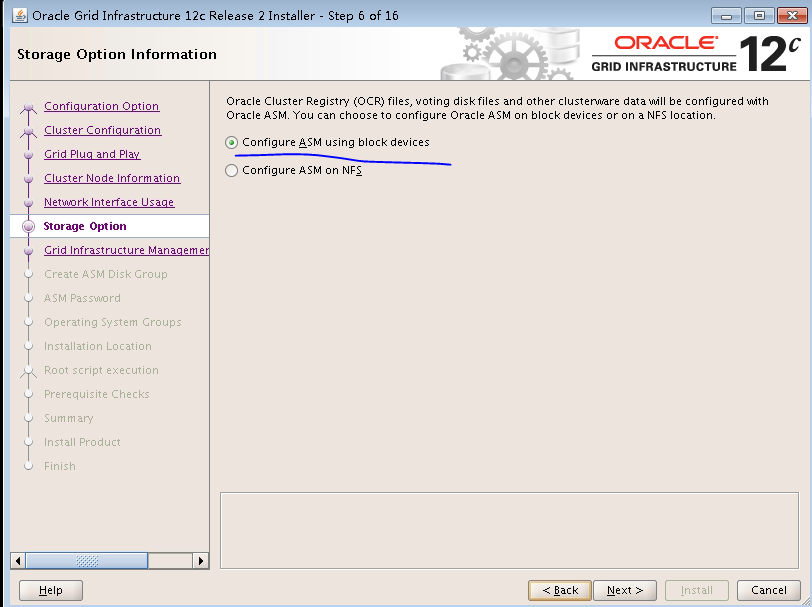
Task: Click the Grid Plug and Play step bullet
Action: coord(28,155)
